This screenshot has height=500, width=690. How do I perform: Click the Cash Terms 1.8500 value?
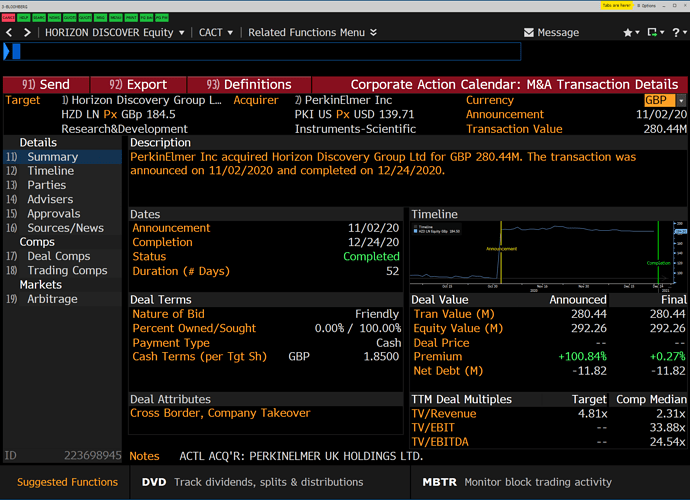381,357
